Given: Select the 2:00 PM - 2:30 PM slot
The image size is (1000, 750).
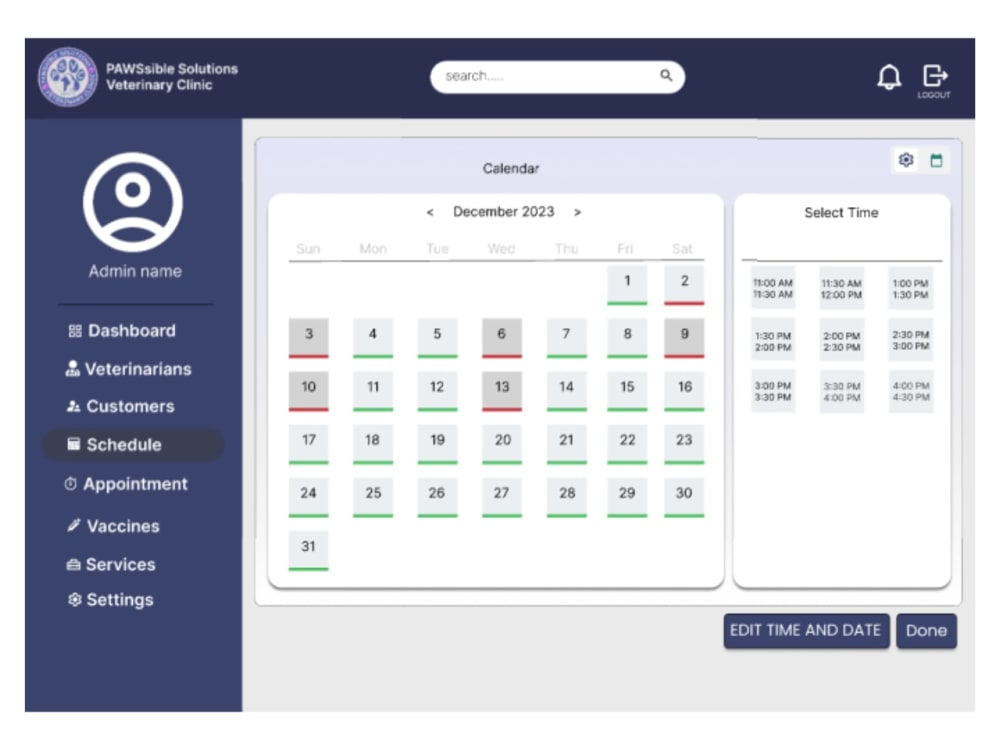Looking at the screenshot, I should coord(841,341).
